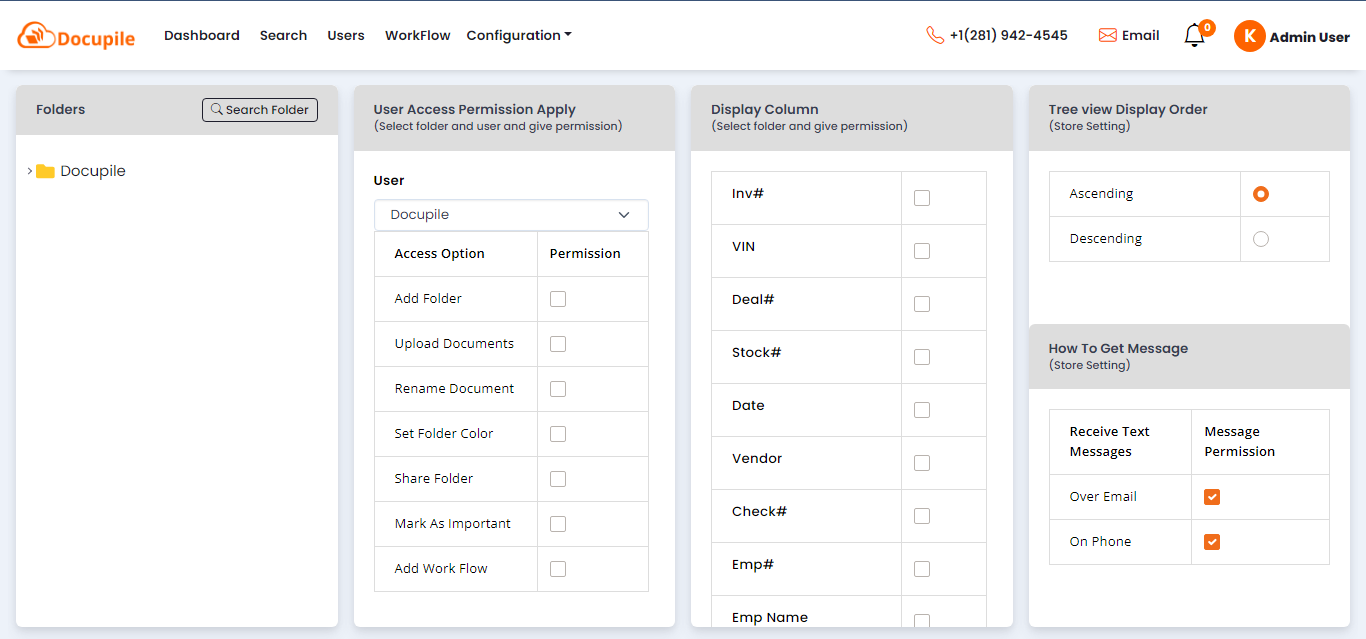The image size is (1366, 639).
Task: Tick the VIN display column checkbox
Action: [x=922, y=251]
